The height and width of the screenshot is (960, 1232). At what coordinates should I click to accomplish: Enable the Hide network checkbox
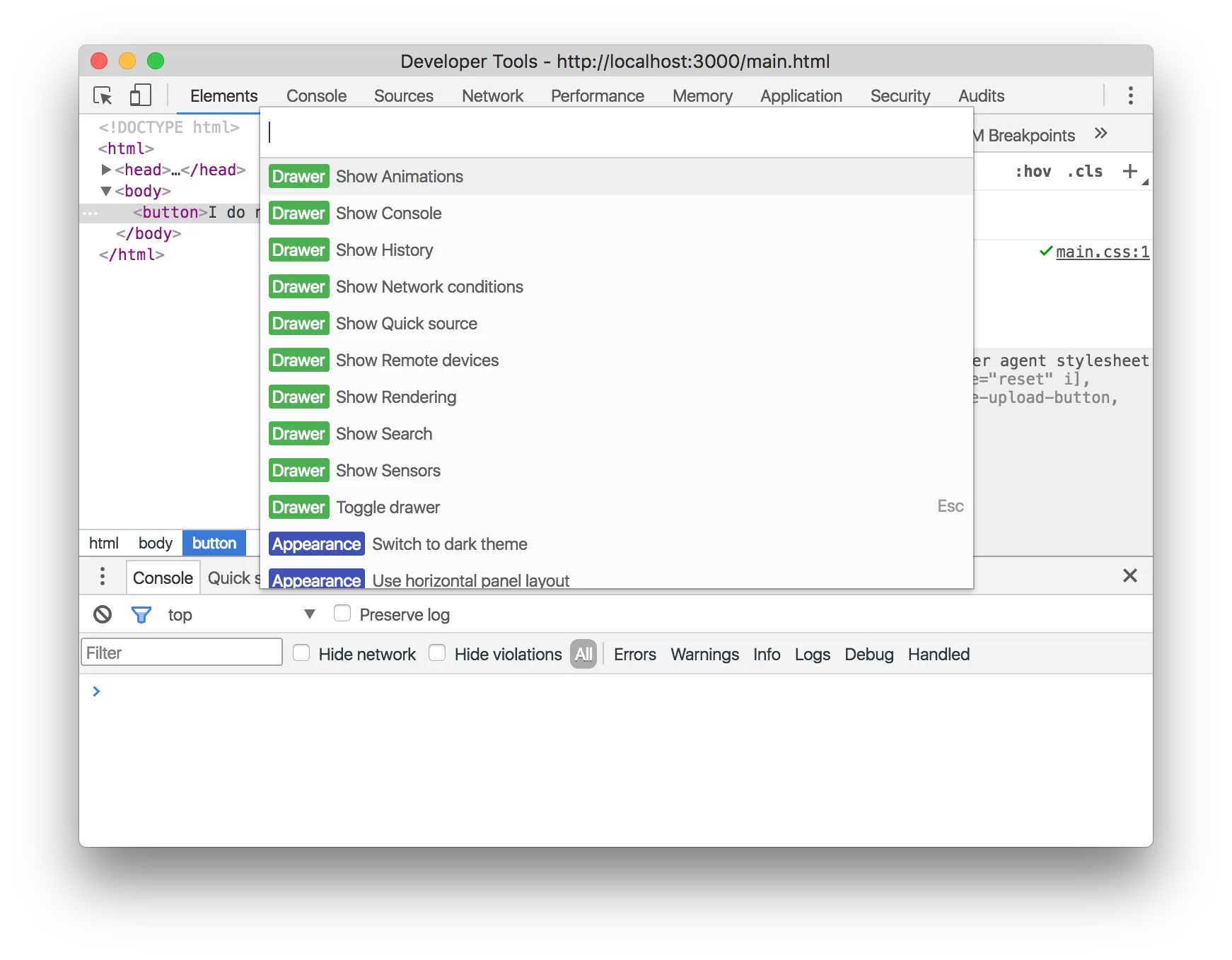[x=301, y=652]
